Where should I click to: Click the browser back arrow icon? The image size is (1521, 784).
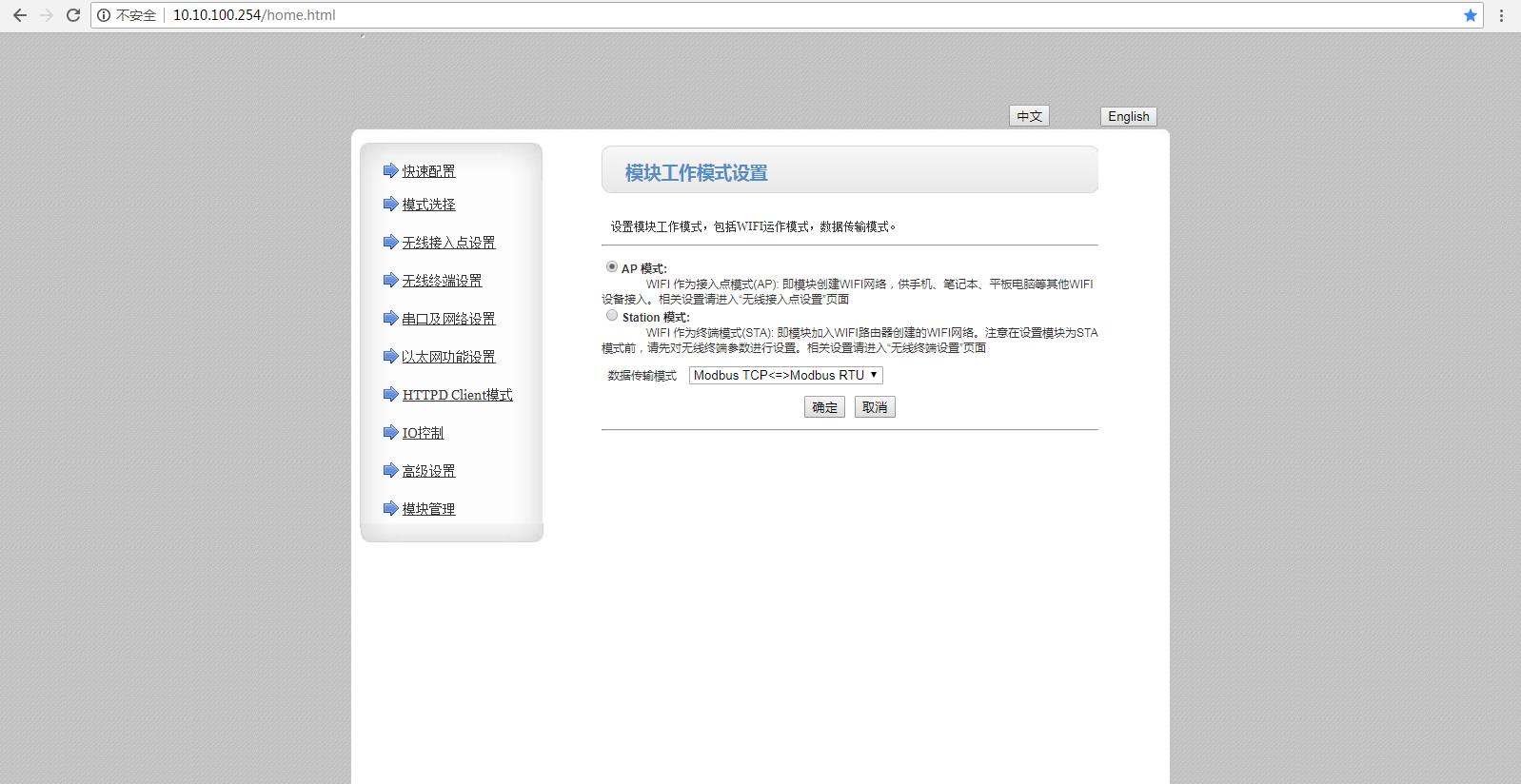click(19, 15)
